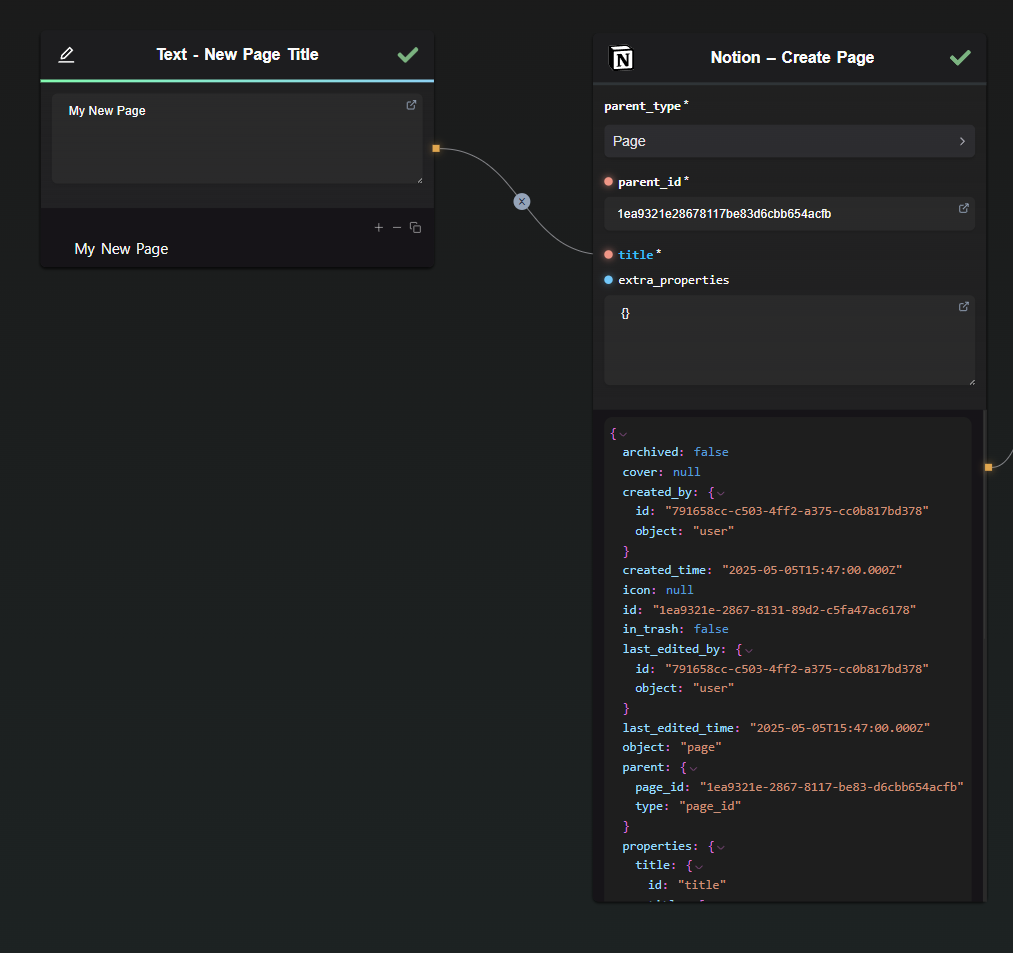Click the 'archived: false' line
Viewport: 1013px width, 953px height.
pyautogui.click(x=675, y=452)
